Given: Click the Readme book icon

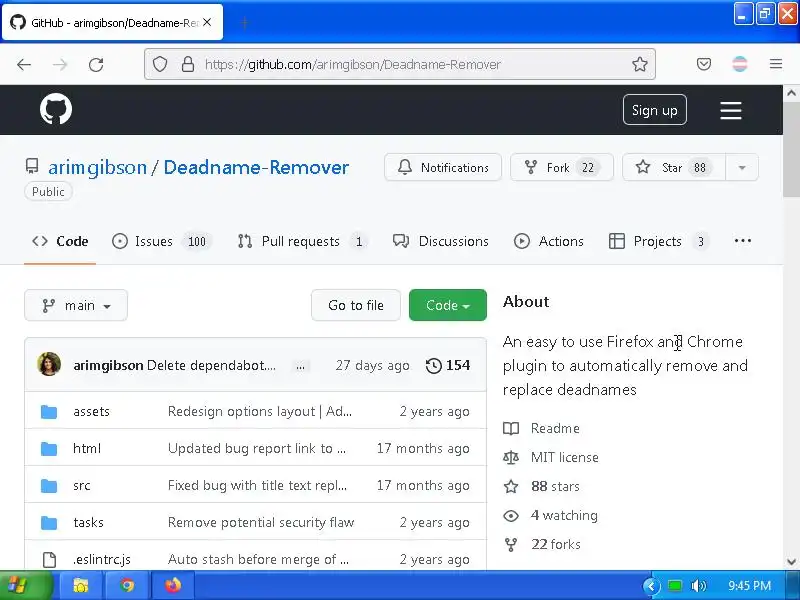Looking at the screenshot, I should pyautogui.click(x=511, y=428).
